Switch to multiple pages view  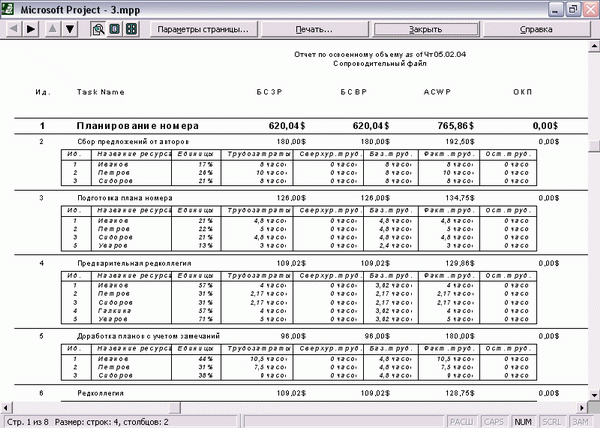(x=131, y=29)
